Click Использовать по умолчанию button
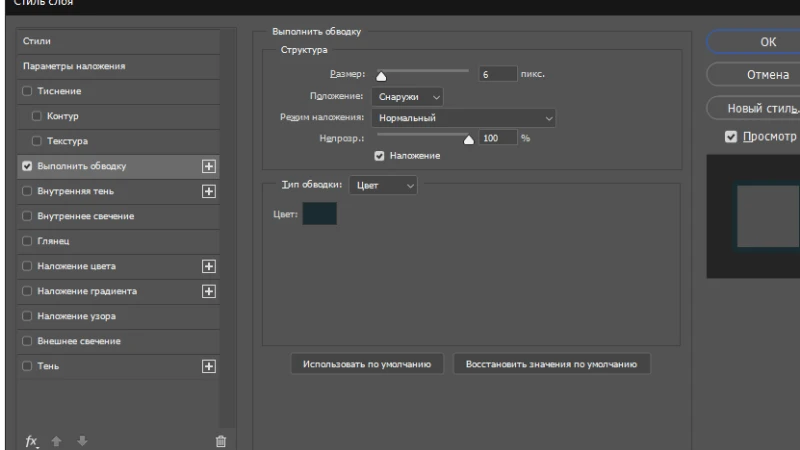This screenshot has height=450, width=800. (367, 364)
